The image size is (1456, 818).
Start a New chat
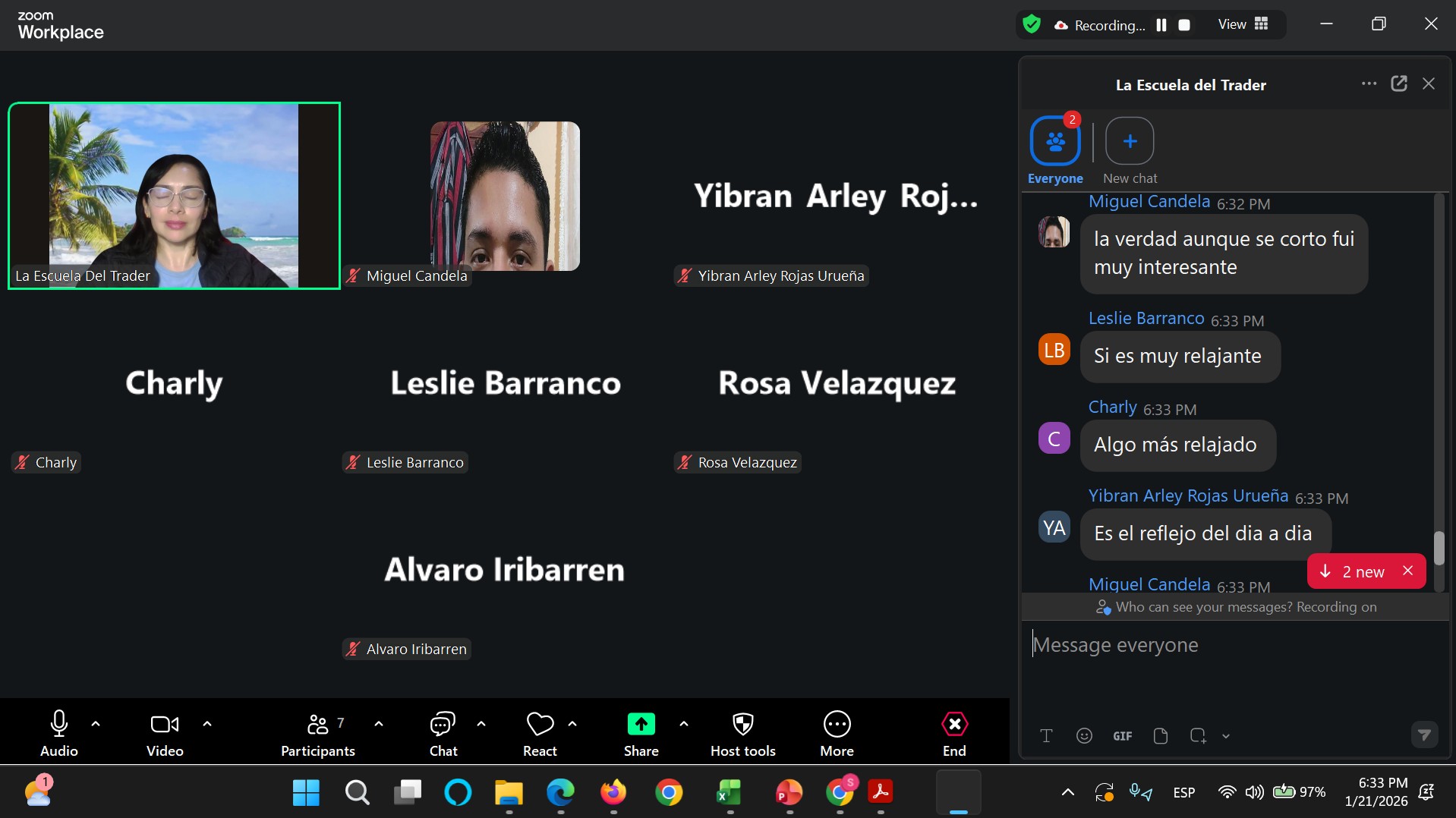click(x=1130, y=142)
